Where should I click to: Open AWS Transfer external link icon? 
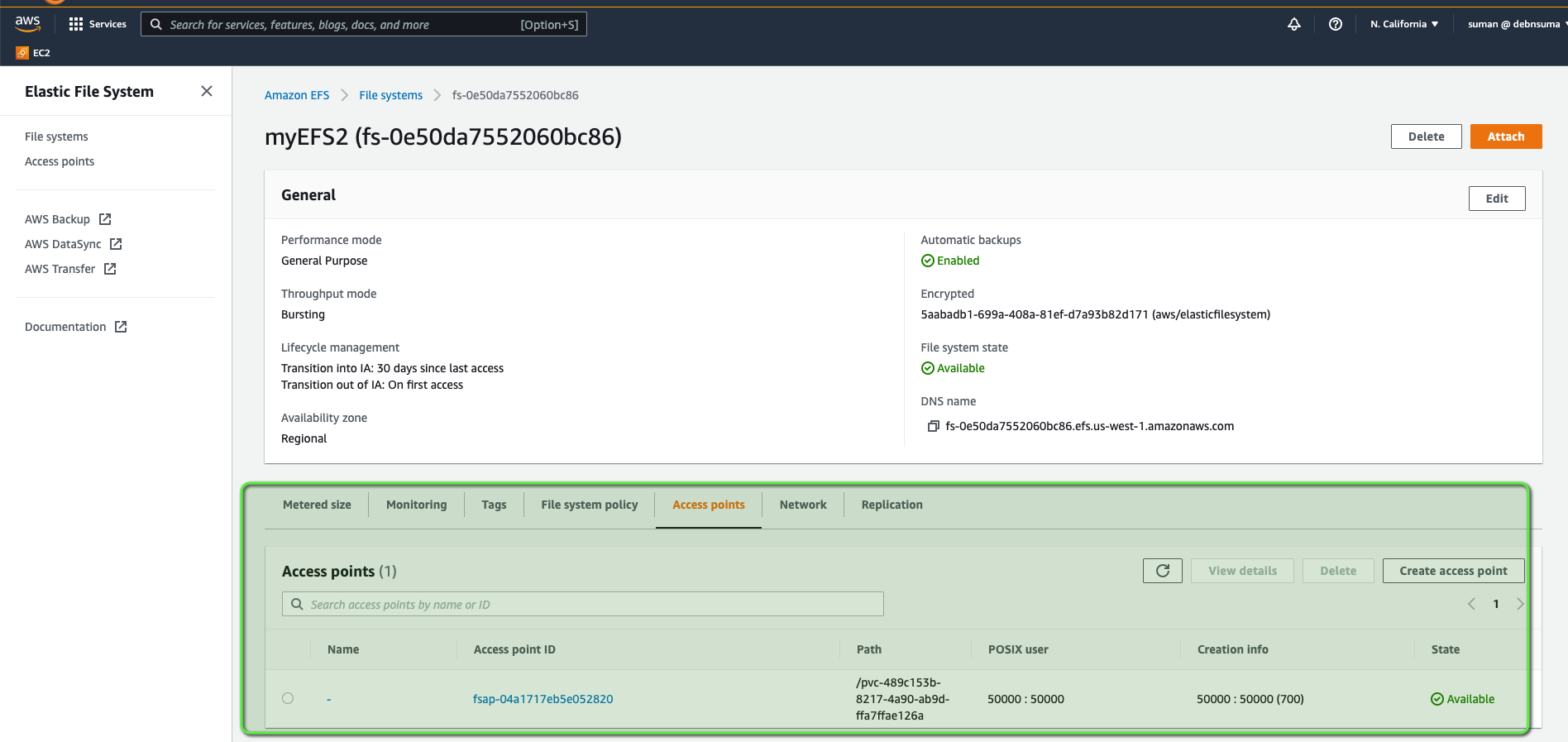point(110,269)
